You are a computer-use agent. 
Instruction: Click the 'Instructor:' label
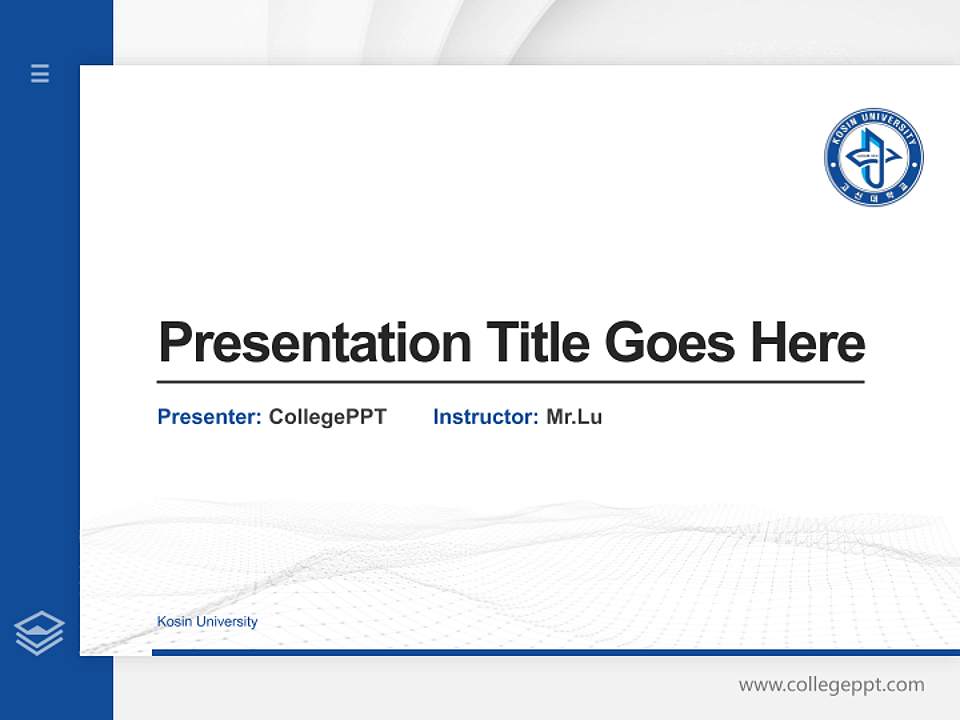pyautogui.click(x=486, y=417)
